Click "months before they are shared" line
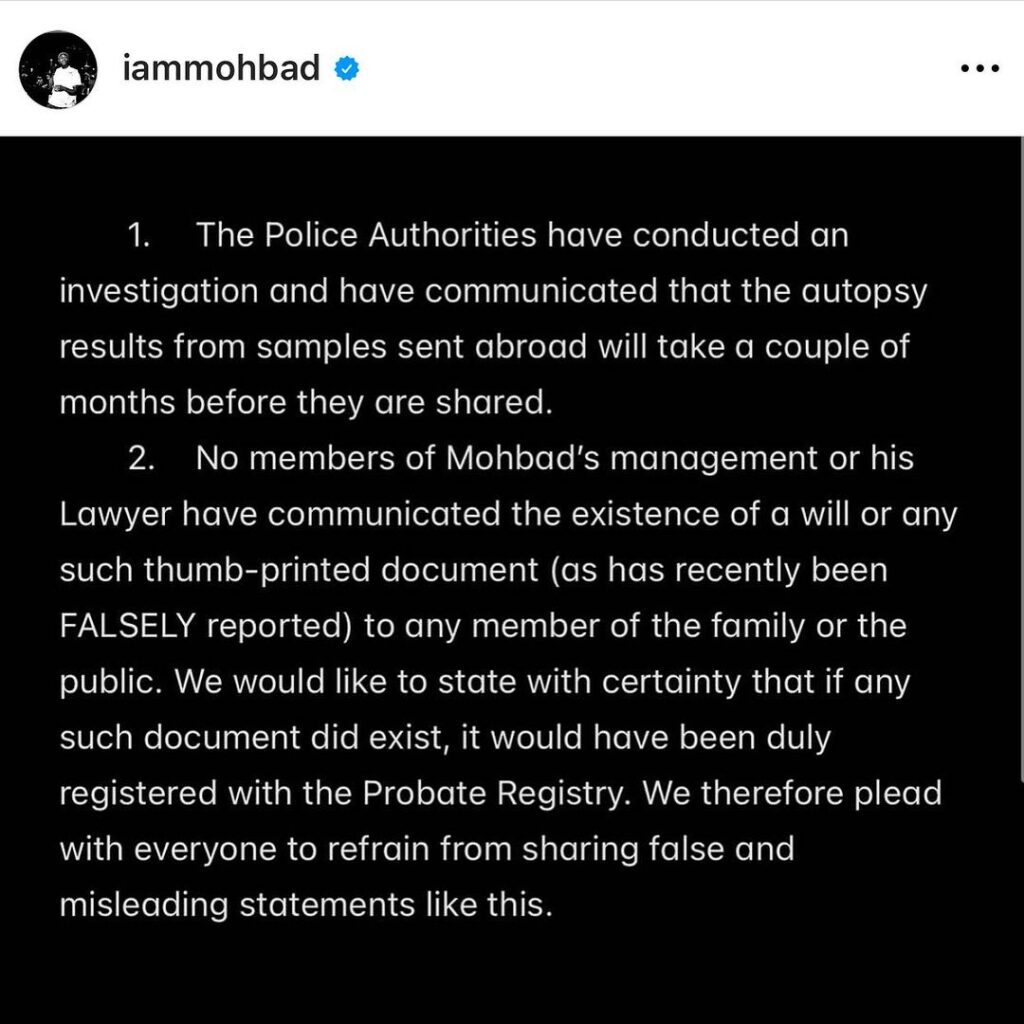 [305, 403]
